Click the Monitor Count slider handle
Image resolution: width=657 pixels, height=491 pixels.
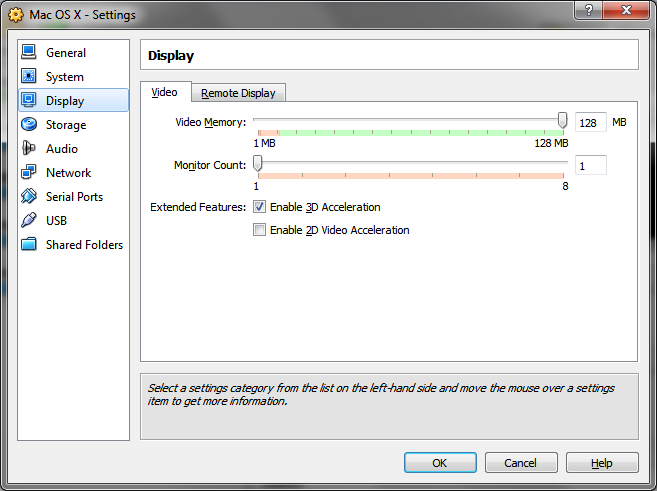(x=258, y=163)
